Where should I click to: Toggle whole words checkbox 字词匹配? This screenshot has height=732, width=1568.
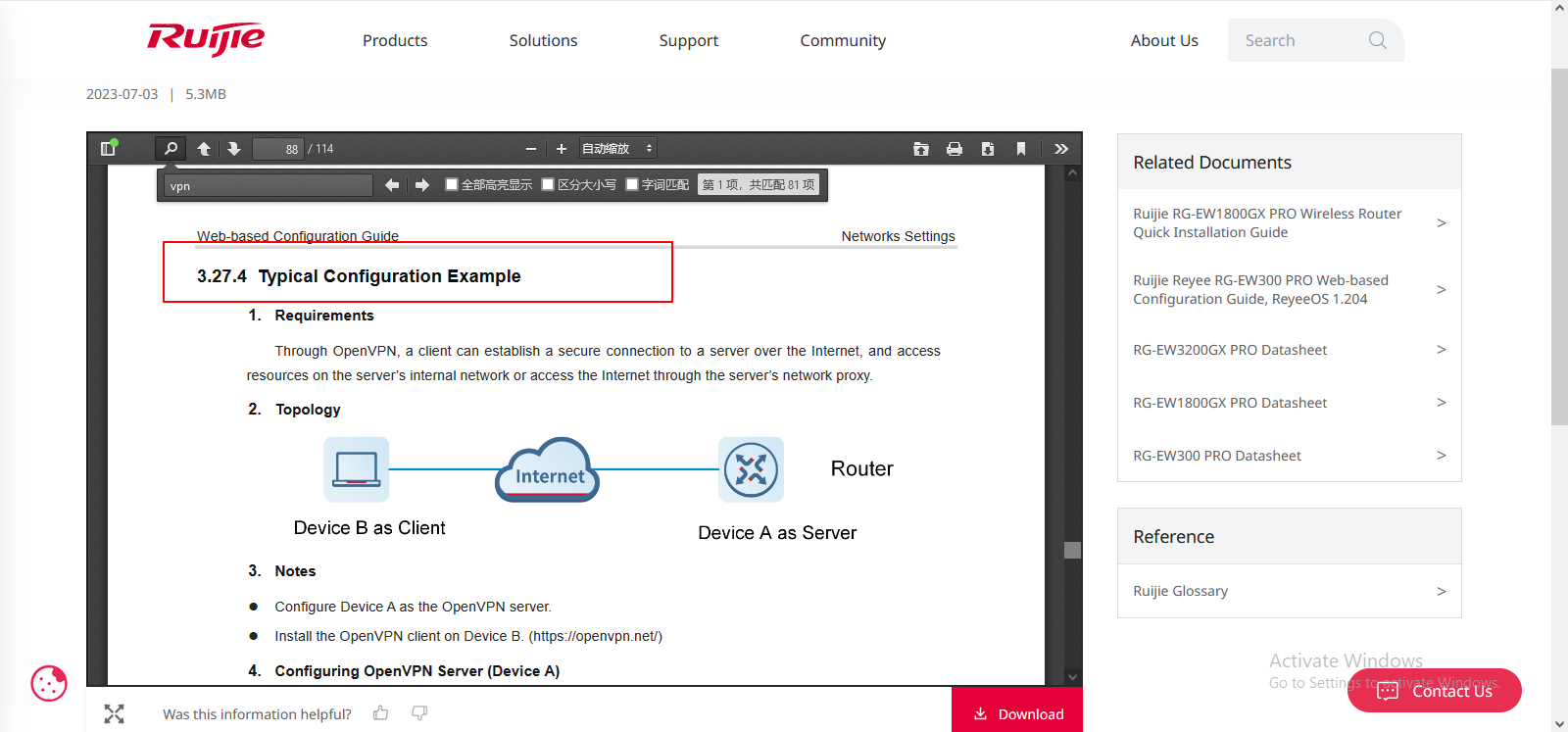(x=632, y=184)
